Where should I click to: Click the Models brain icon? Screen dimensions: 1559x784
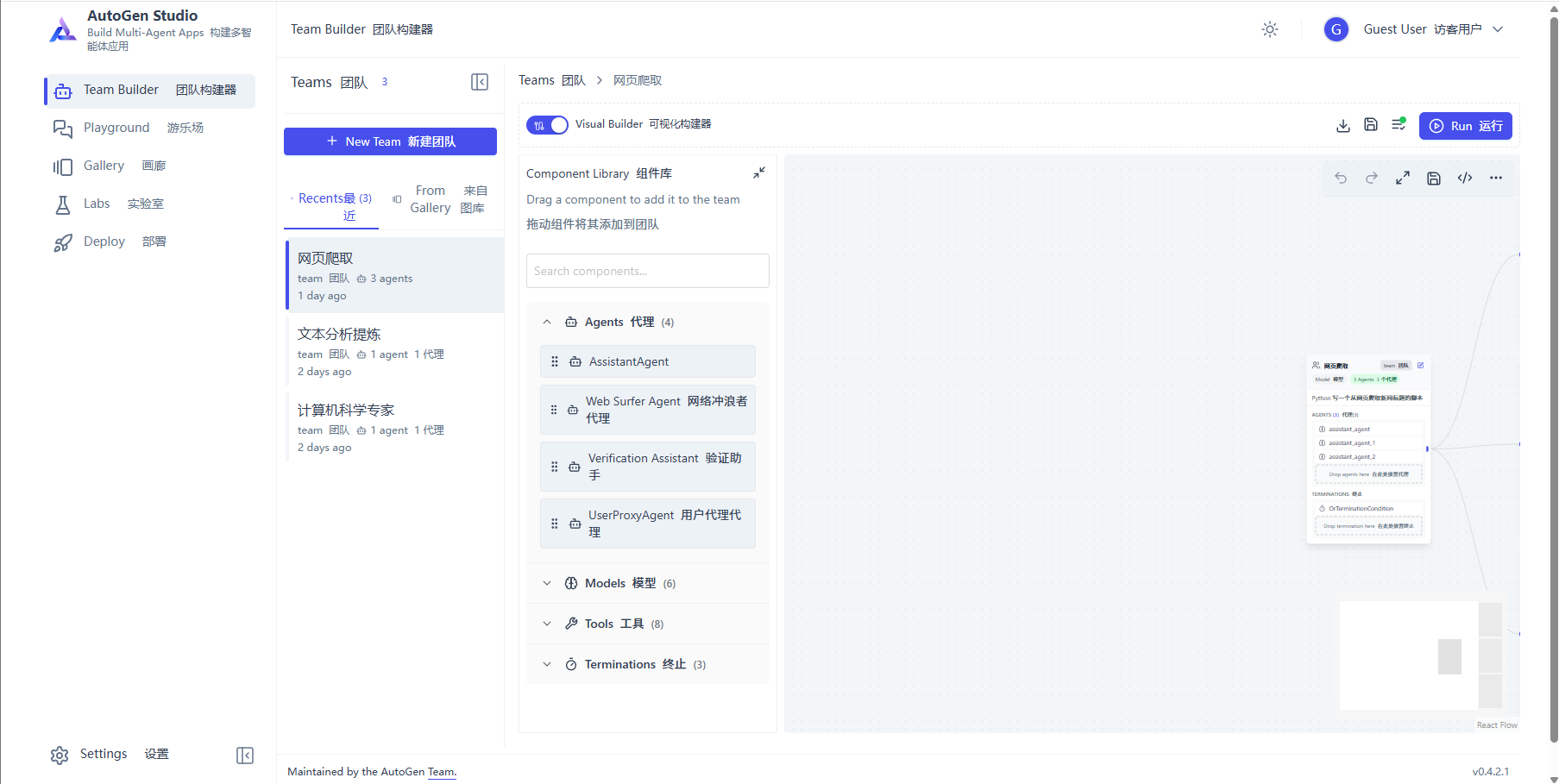pyautogui.click(x=571, y=584)
